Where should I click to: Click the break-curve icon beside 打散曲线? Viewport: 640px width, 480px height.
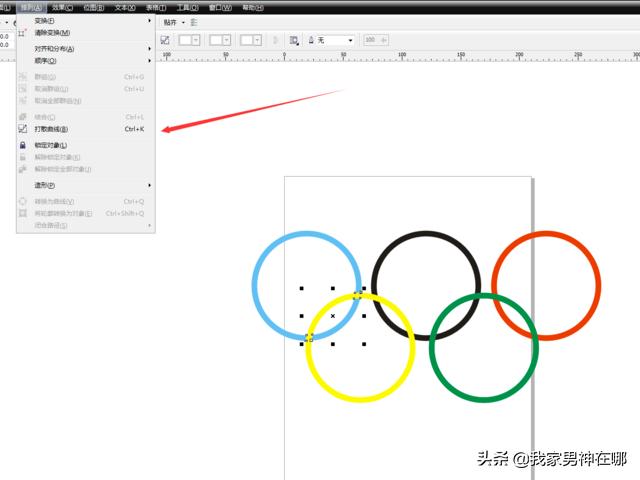pos(23,129)
